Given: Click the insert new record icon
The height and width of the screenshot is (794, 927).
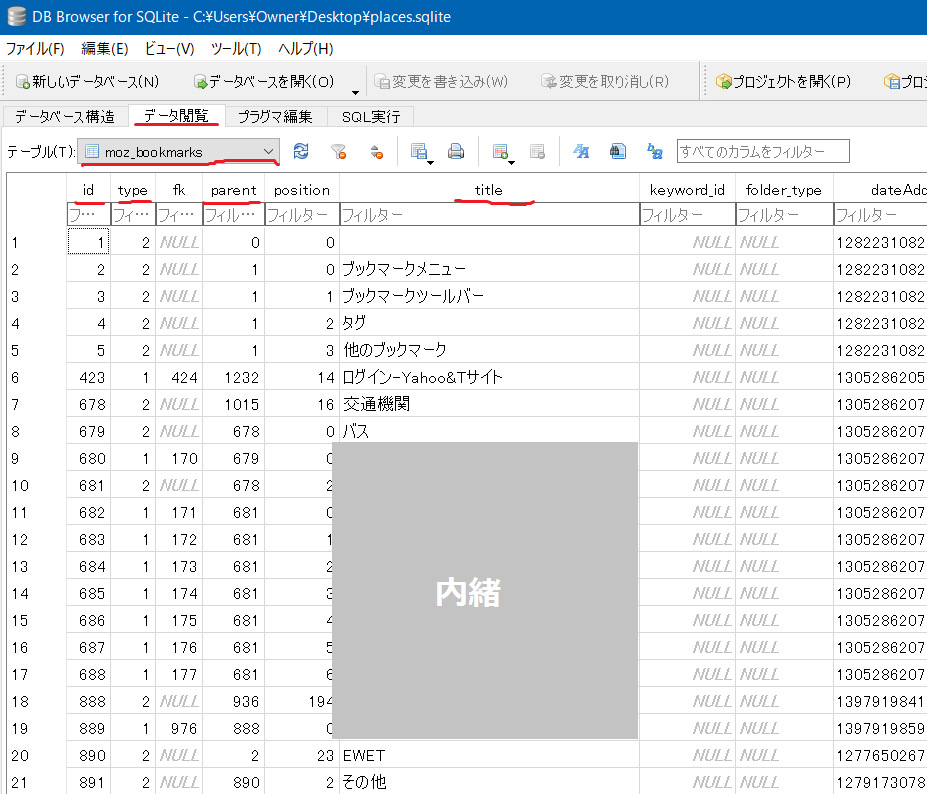Looking at the screenshot, I should pos(500,151).
